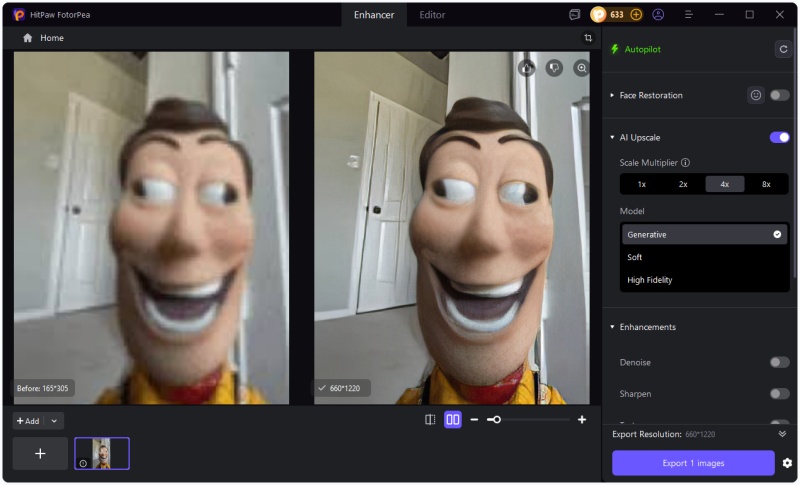Screen dimensions: 800x485
Task: Select 4x scale multiplier
Action: 724,184
